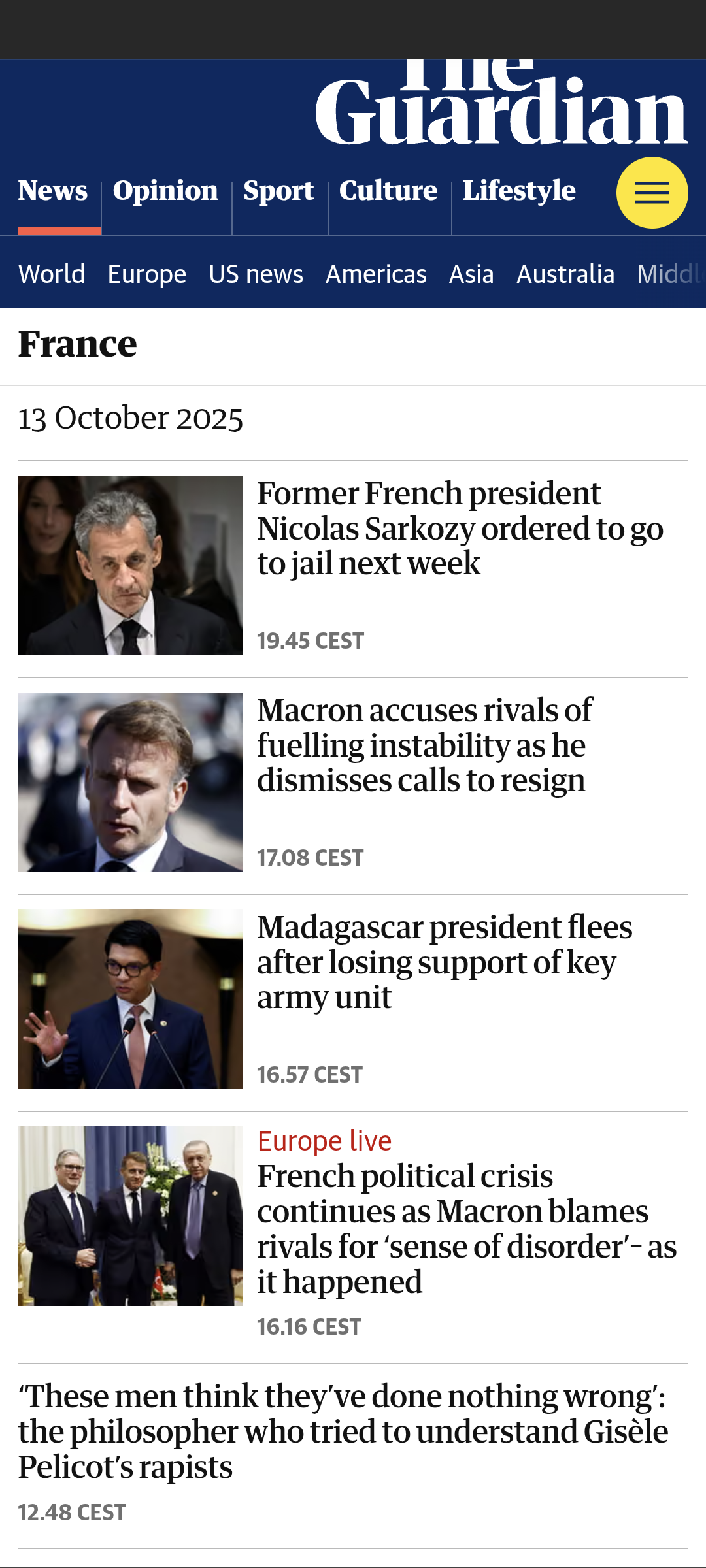Go to the Sport section
The width and height of the screenshot is (706, 1568).
tap(278, 191)
